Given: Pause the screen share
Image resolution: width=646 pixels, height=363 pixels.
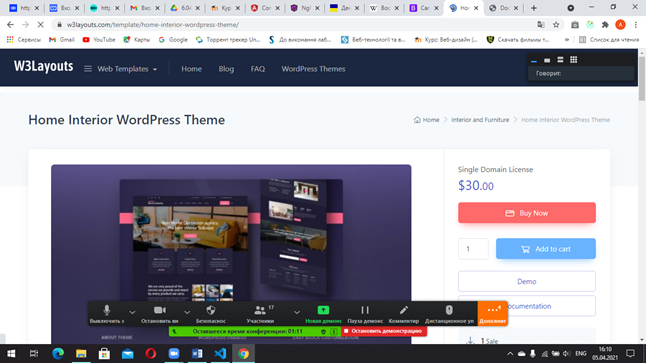Looking at the screenshot, I should point(365,314).
